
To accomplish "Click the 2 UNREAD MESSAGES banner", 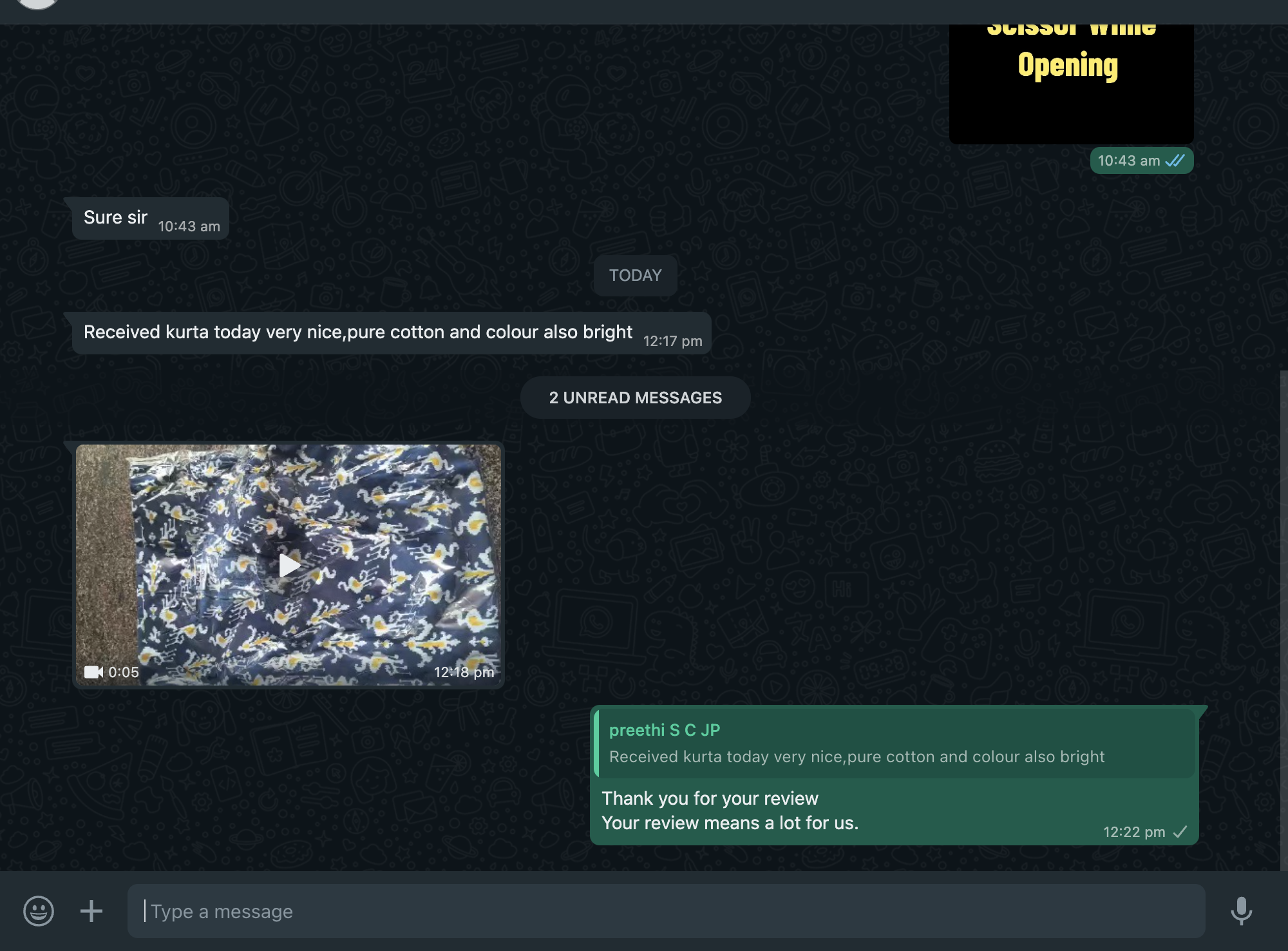I will [x=635, y=398].
